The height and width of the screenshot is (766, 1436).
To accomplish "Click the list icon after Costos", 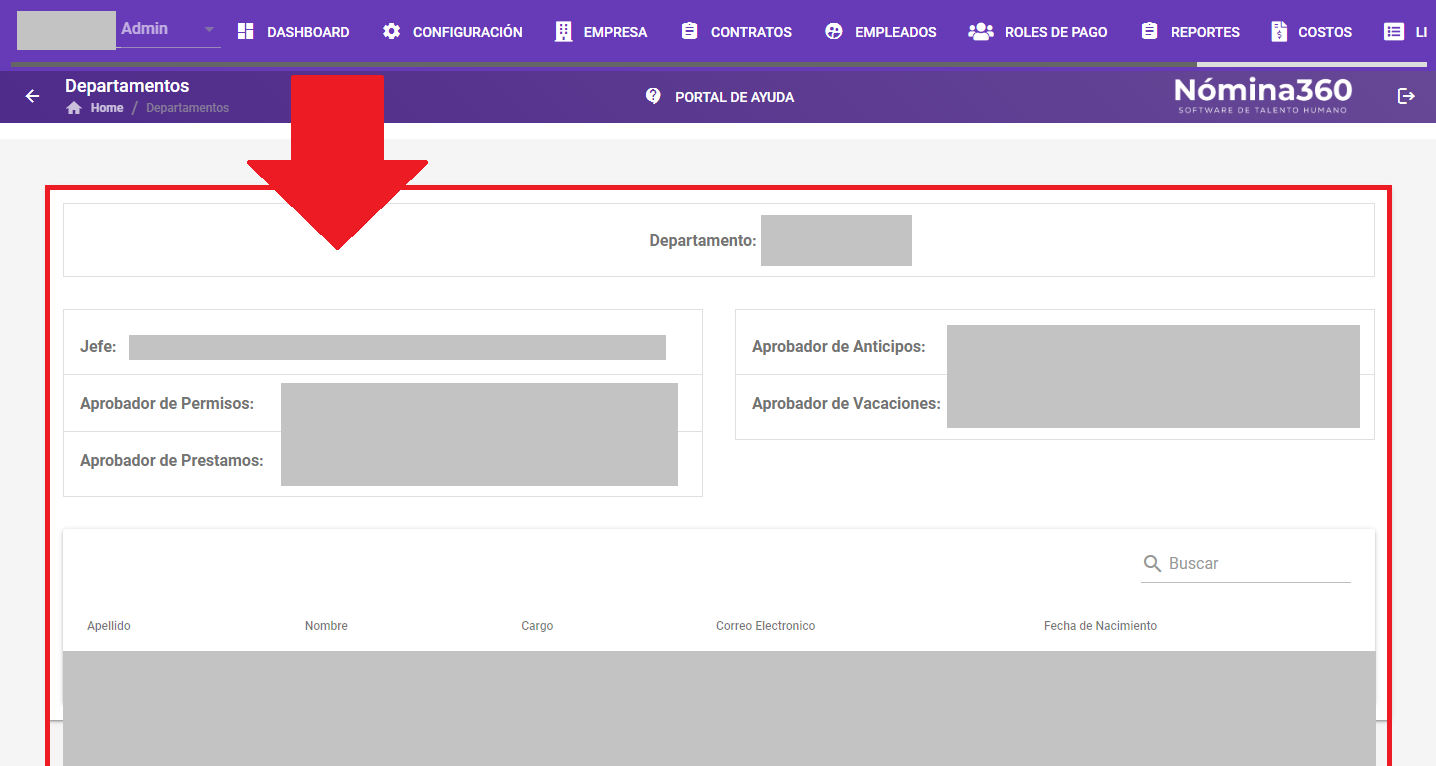I will 1394,31.
